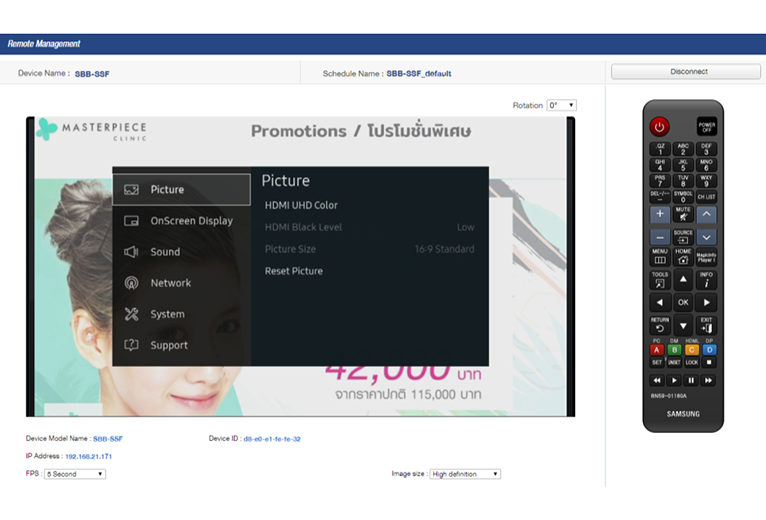
Task: Click Reset Picture option
Action: click(293, 271)
